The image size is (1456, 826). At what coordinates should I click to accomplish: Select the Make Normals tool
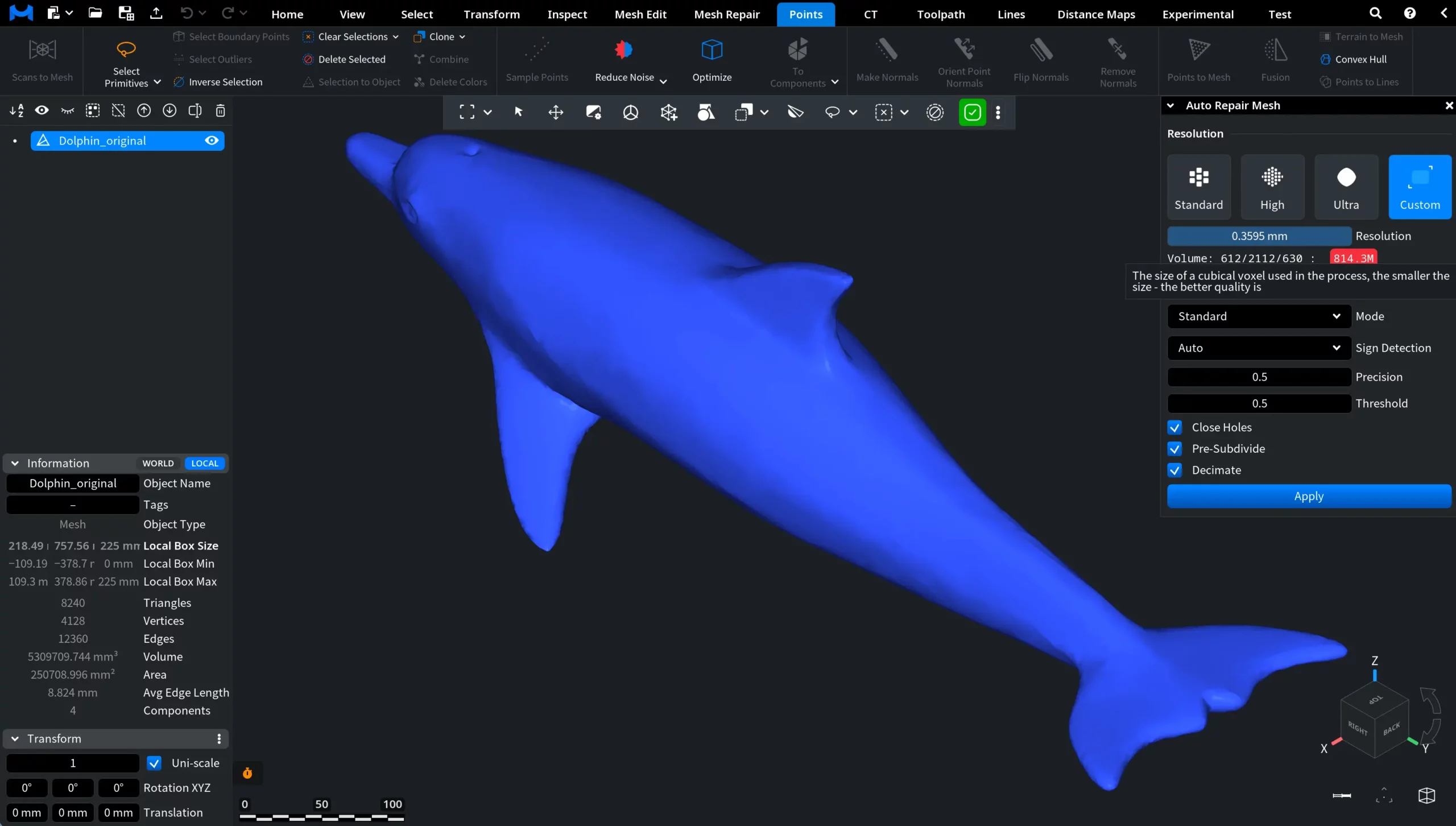click(887, 60)
